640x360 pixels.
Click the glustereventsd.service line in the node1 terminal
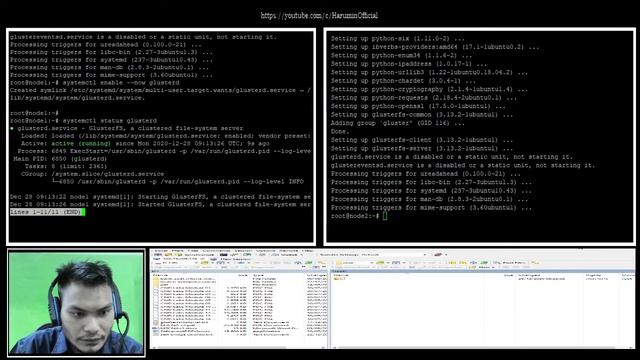tap(143, 37)
